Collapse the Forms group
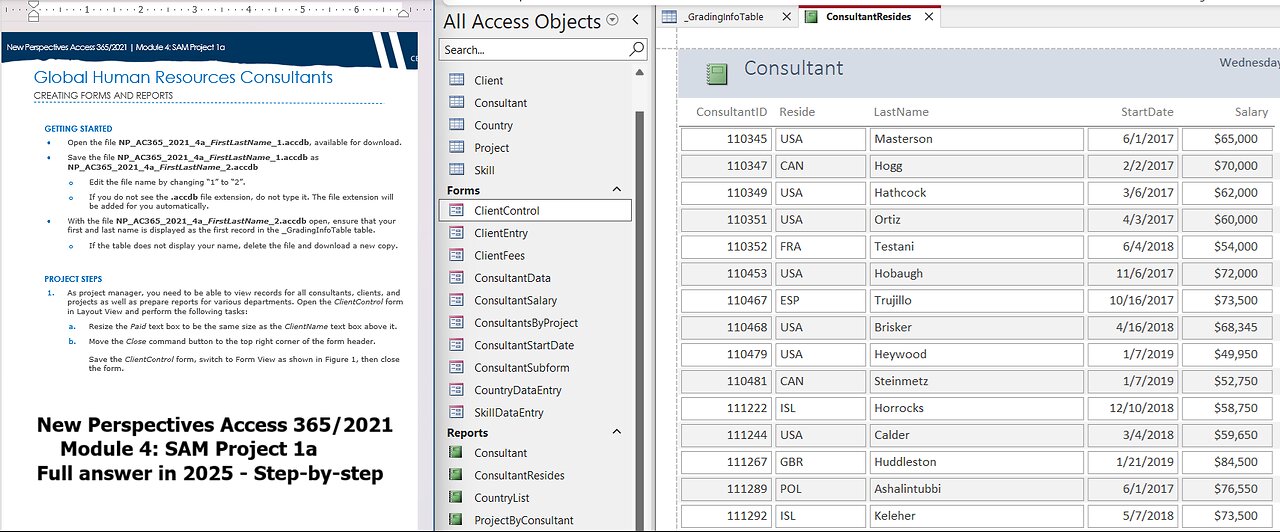The image size is (1280, 532). (617, 190)
